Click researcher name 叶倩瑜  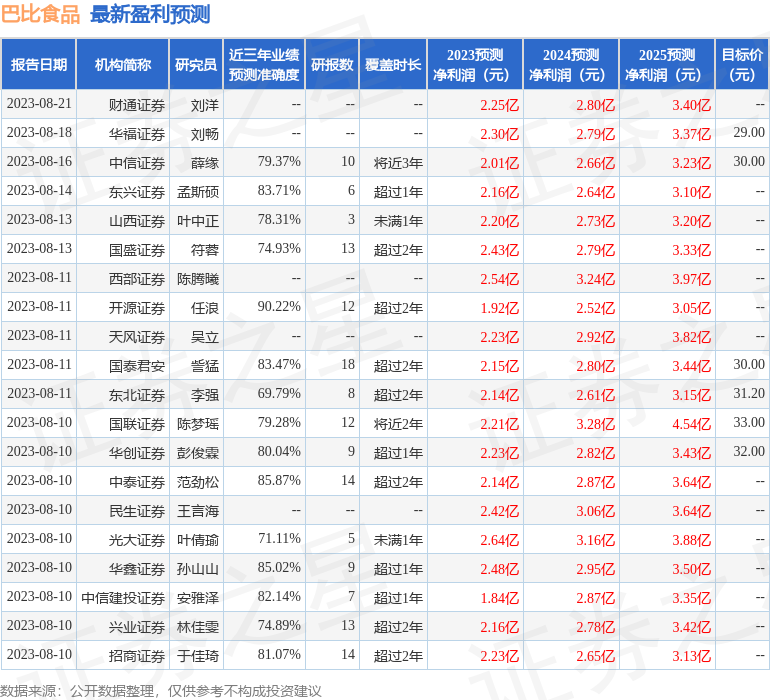pyautogui.click(x=198, y=540)
